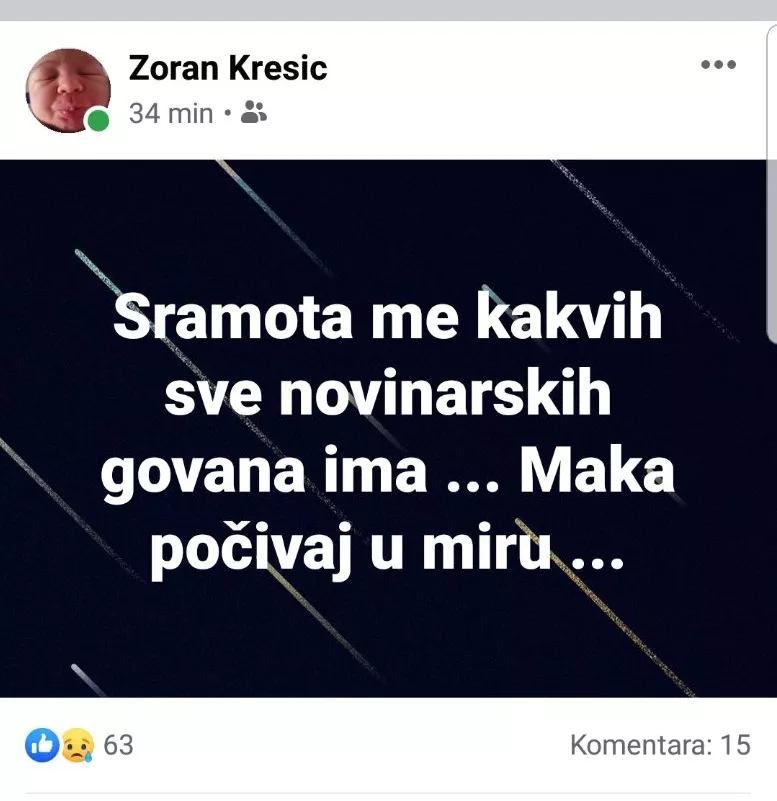777x801 pixels.
Task: Click the post text "Sramota me kakvih"
Action: pos(388,317)
